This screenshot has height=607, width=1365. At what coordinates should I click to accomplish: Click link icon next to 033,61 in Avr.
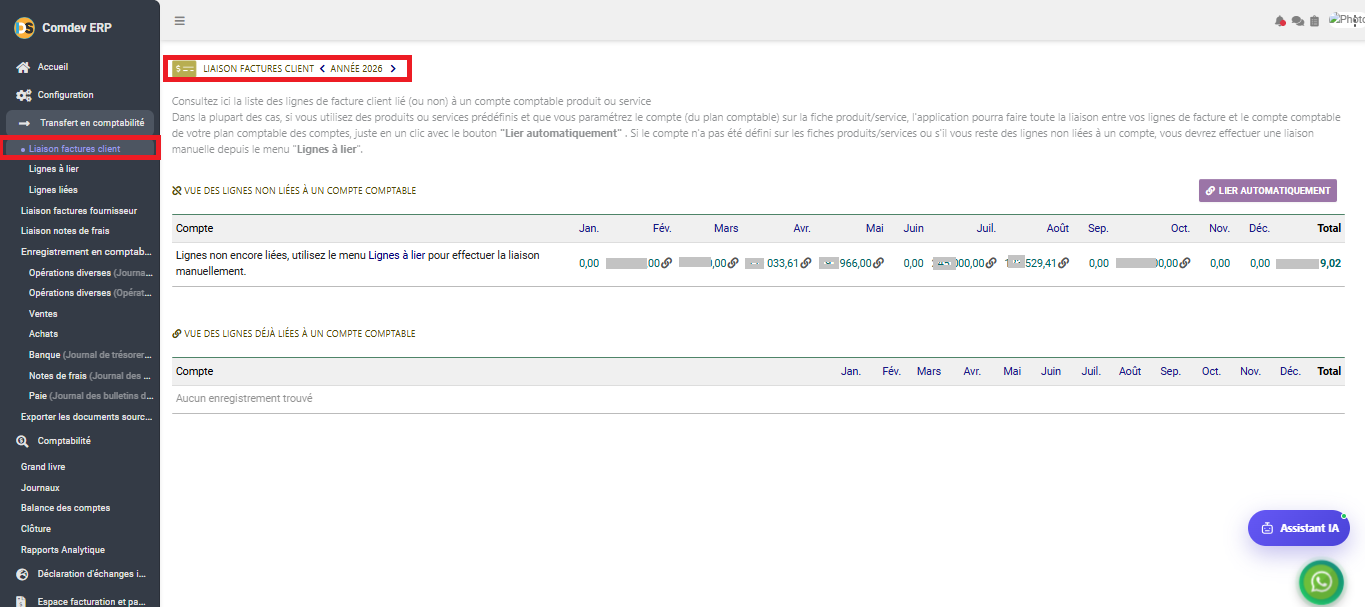coord(806,263)
